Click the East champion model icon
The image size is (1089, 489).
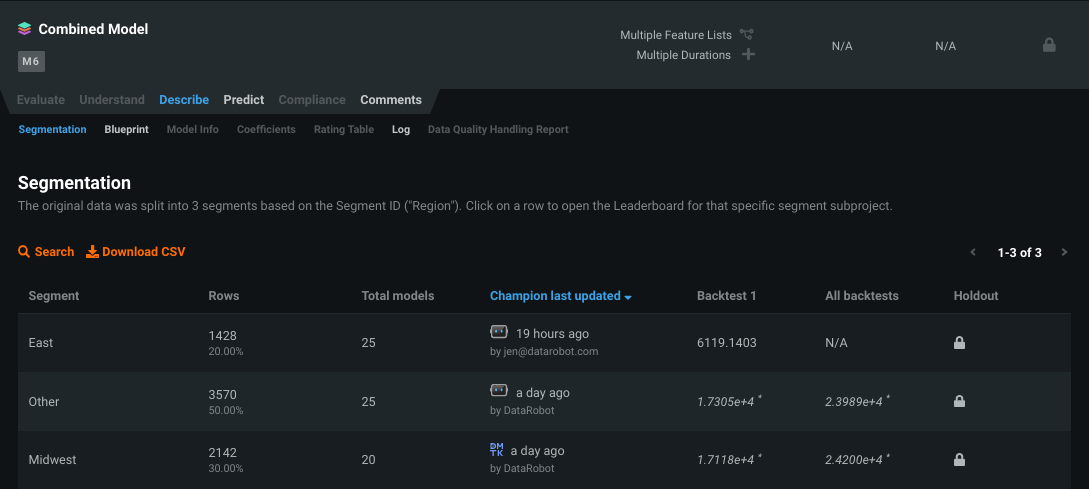(x=499, y=332)
